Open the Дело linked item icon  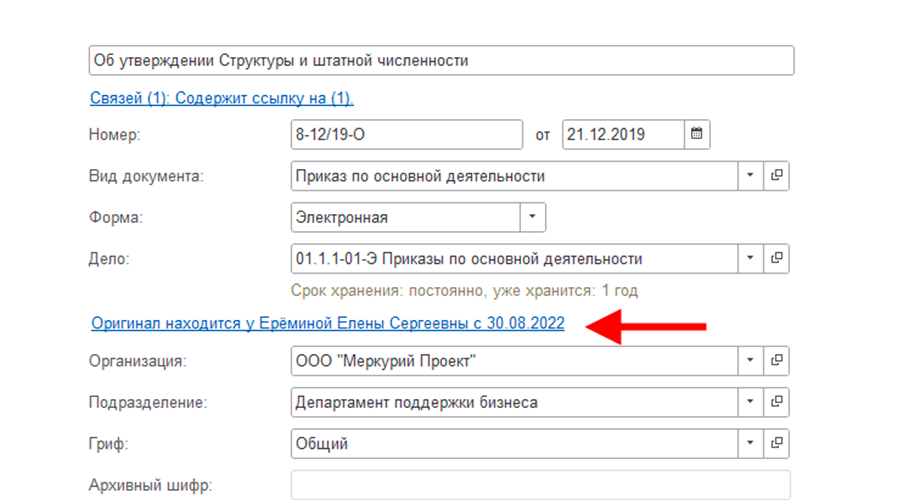pyautogui.click(x=777, y=258)
